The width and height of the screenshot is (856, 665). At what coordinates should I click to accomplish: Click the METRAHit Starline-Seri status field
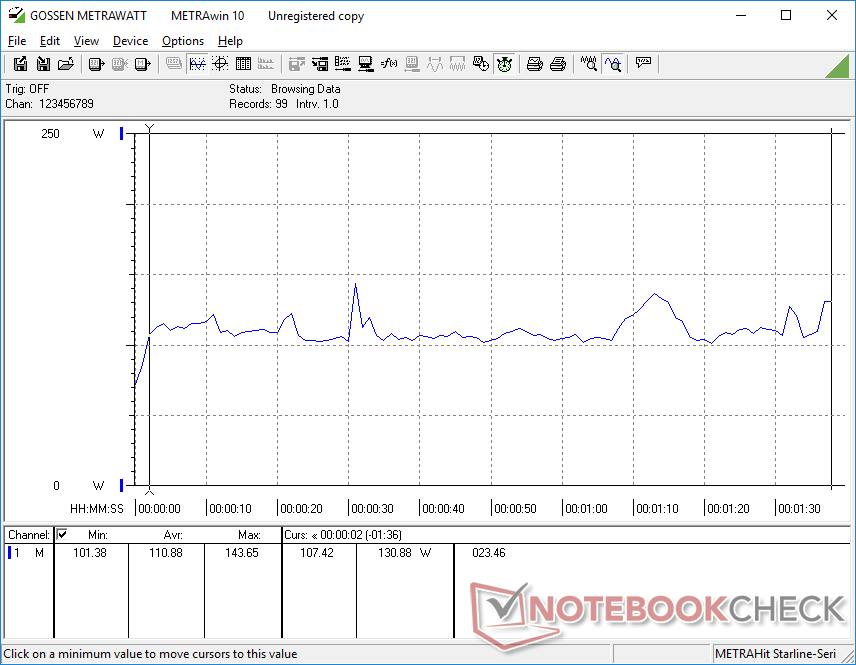pyautogui.click(x=775, y=654)
